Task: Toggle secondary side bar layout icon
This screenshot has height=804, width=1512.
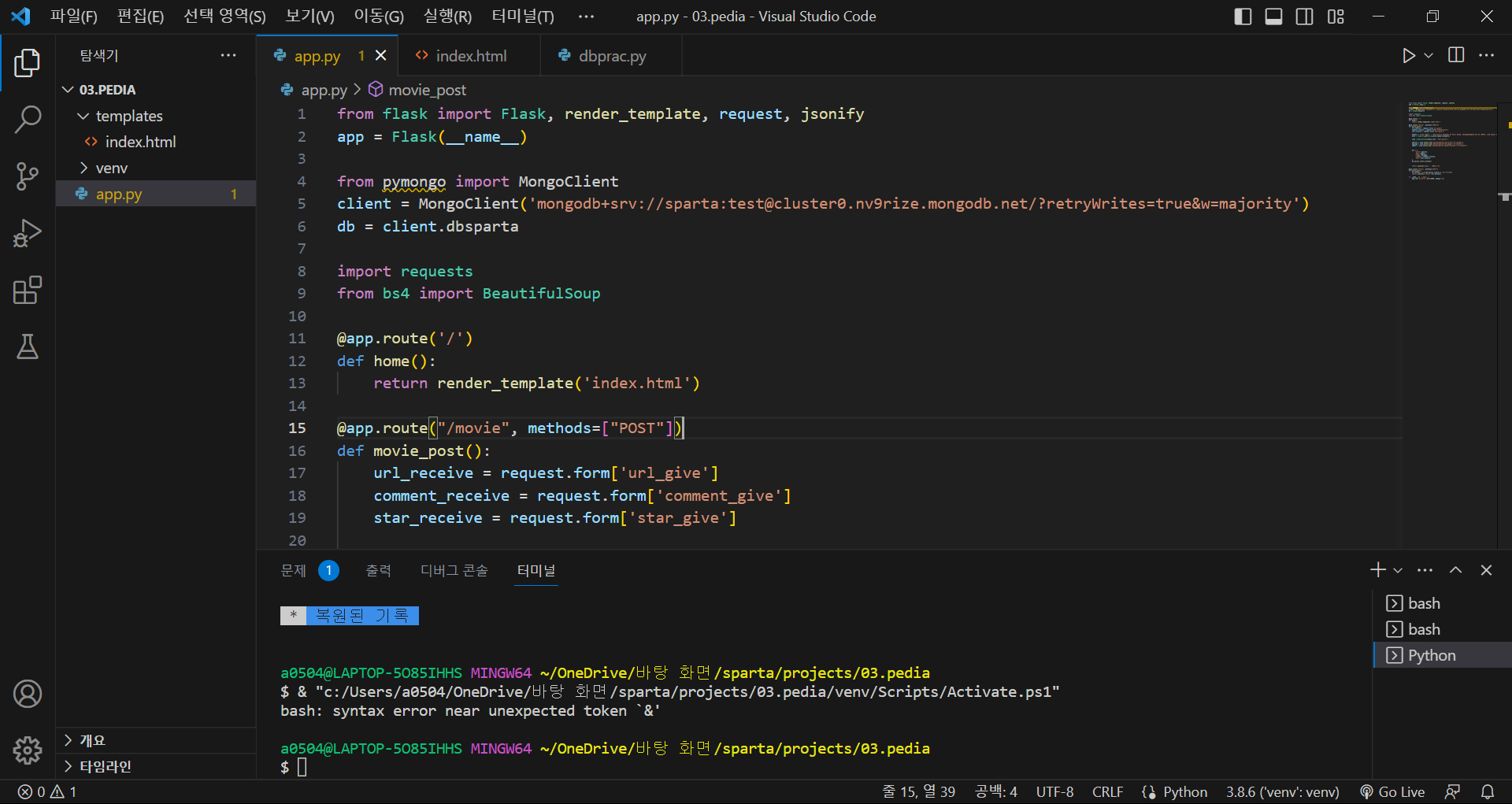Action: click(1304, 17)
